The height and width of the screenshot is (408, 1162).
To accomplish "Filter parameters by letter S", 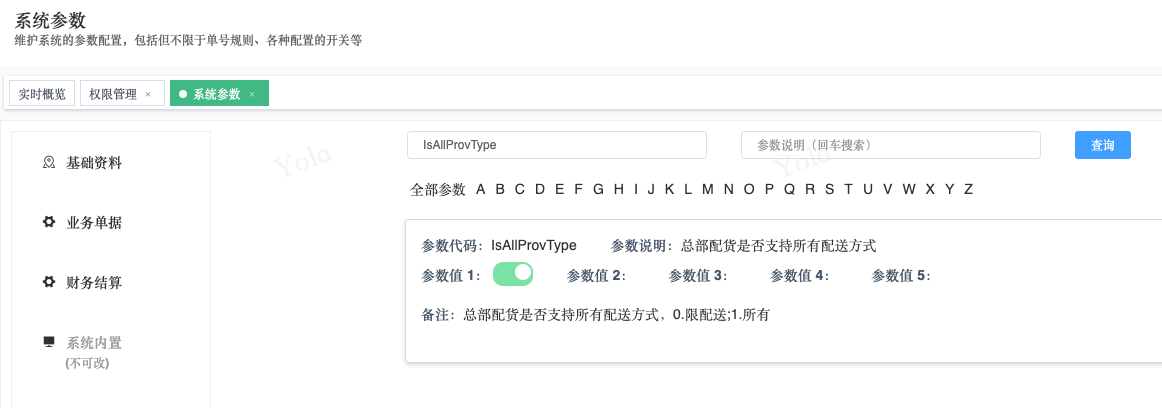I will (829, 190).
